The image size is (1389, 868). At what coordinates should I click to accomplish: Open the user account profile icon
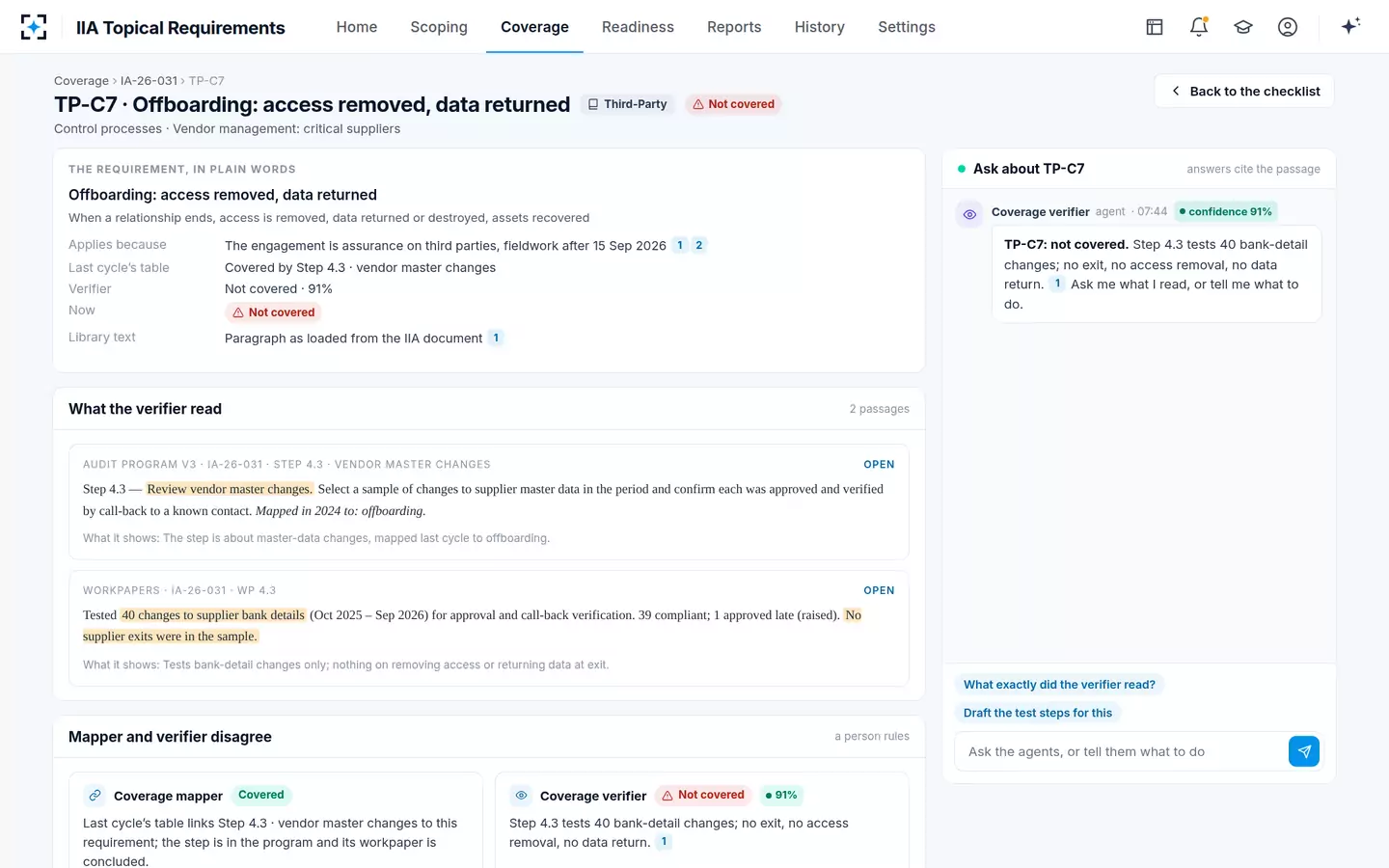[1288, 27]
